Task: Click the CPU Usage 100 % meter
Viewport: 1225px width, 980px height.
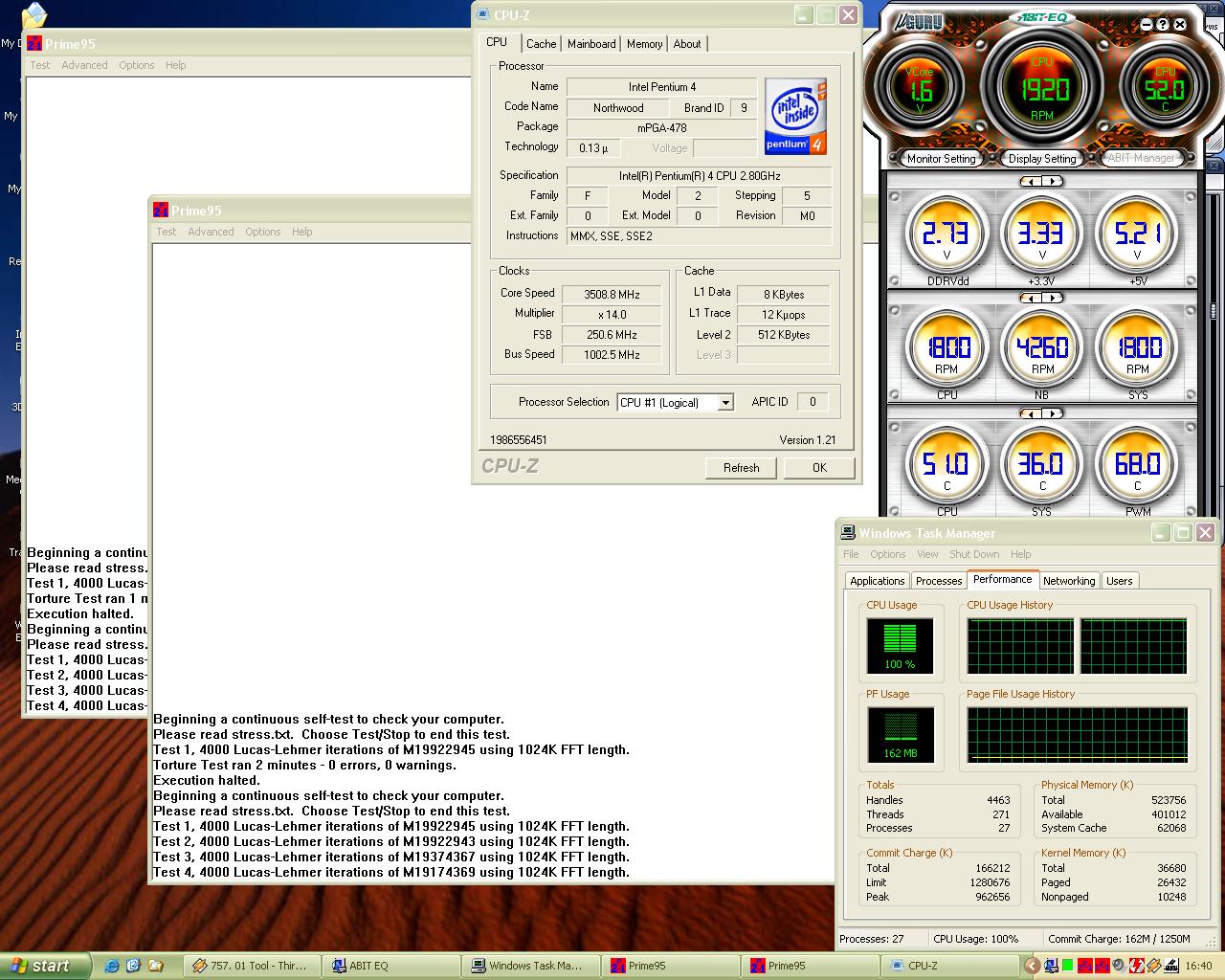Action: pyautogui.click(x=900, y=645)
